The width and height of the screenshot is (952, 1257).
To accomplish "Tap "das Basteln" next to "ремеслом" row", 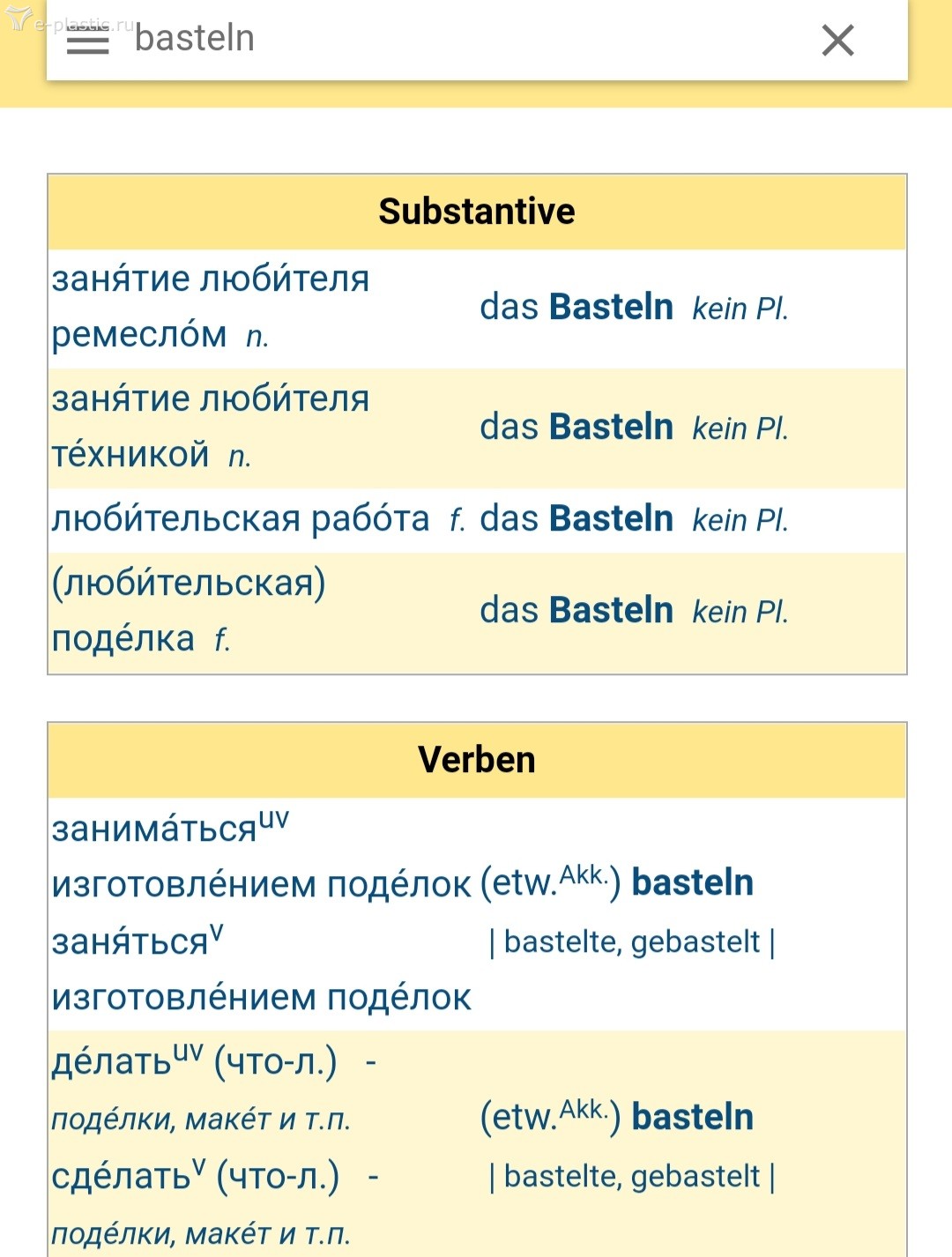I will (x=576, y=308).
